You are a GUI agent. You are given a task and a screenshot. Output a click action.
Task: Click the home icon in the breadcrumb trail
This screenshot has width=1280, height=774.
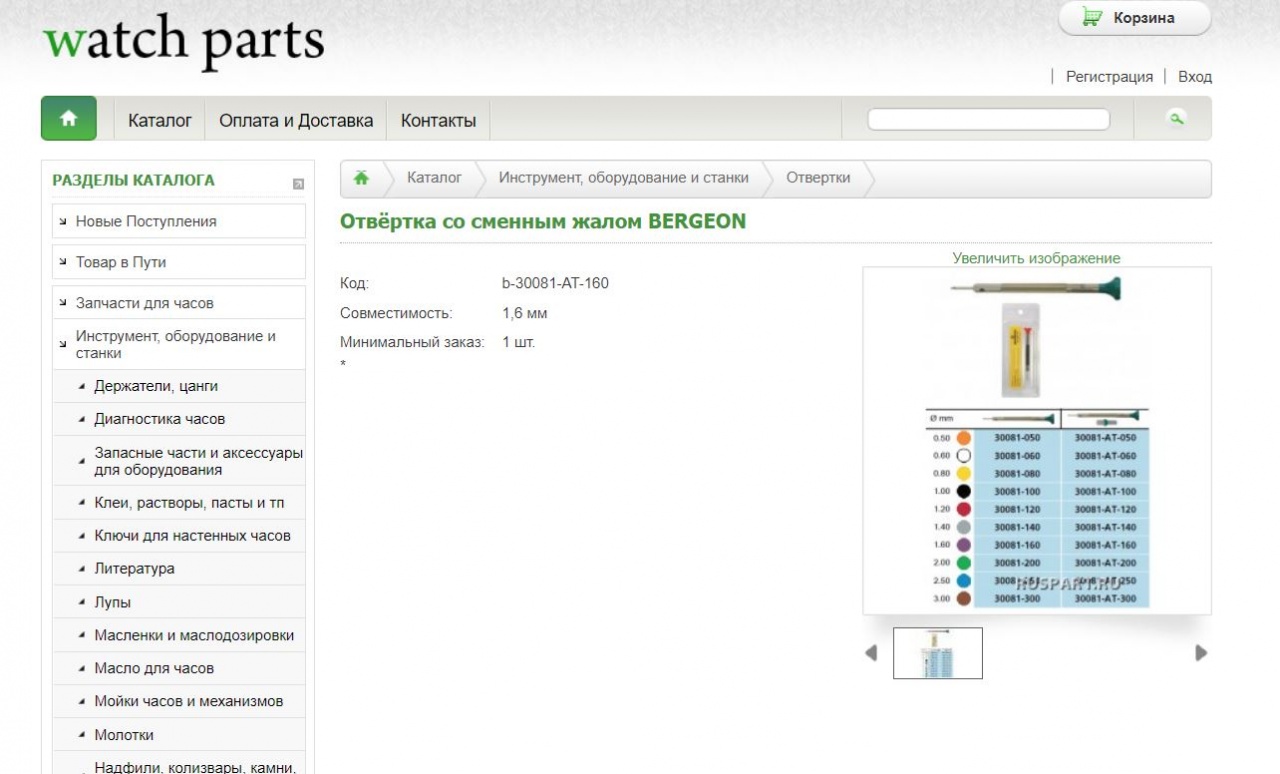[x=361, y=178]
